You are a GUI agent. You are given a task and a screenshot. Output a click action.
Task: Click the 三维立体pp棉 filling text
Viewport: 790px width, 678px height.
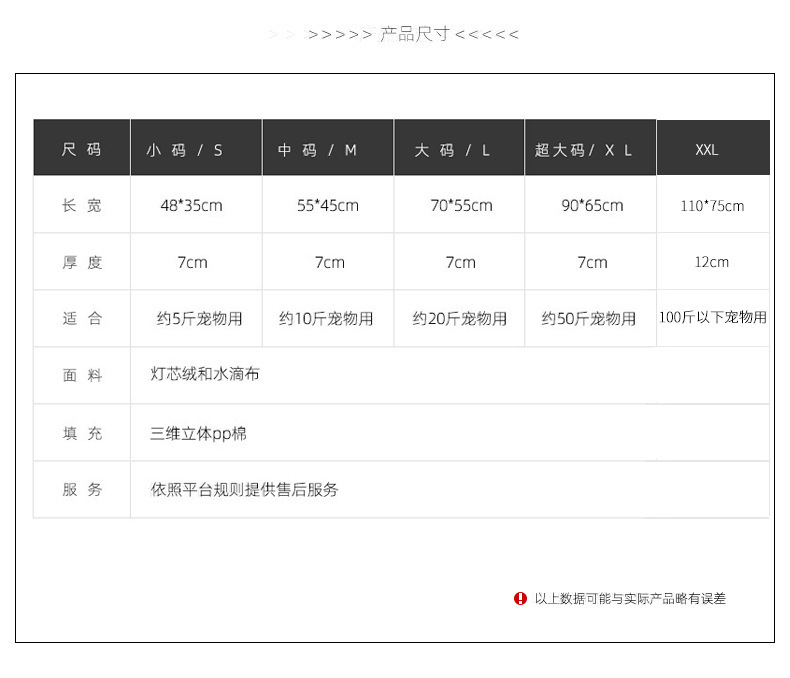199,434
